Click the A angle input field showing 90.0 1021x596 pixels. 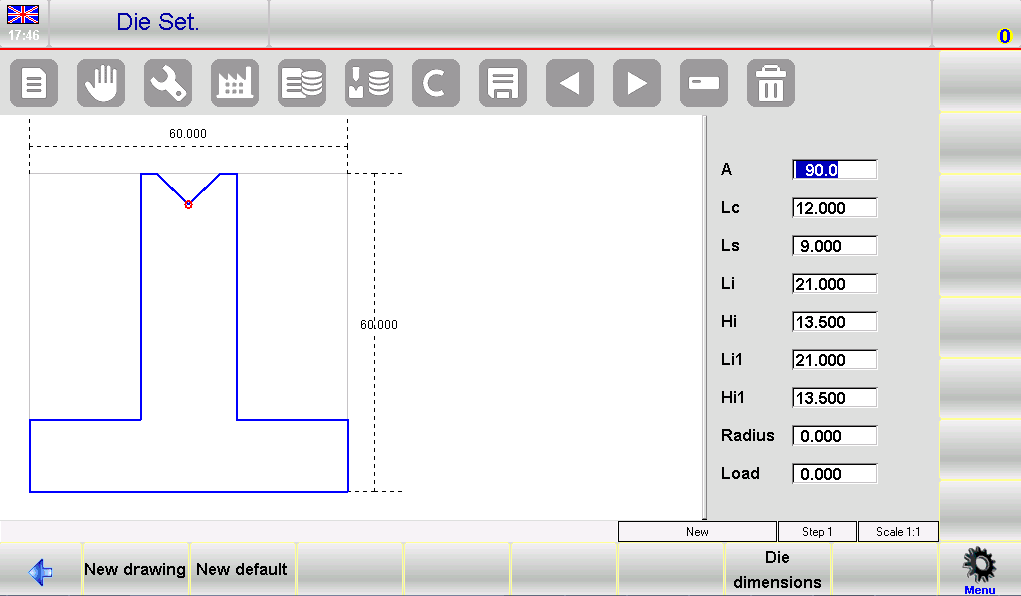click(x=834, y=170)
